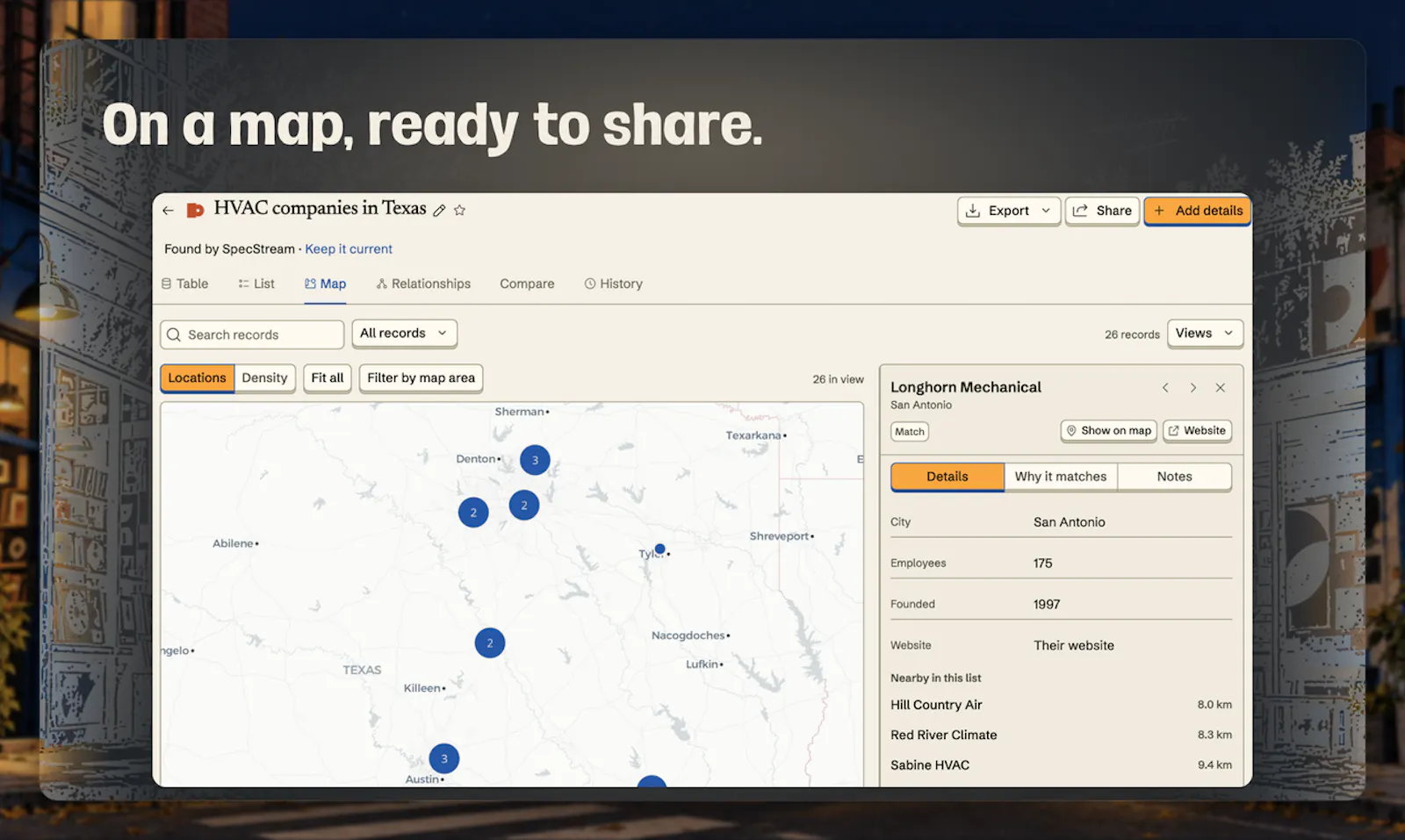Click cluster marker 2 above Killeen
The height and width of the screenshot is (840, 1405).
[490, 643]
